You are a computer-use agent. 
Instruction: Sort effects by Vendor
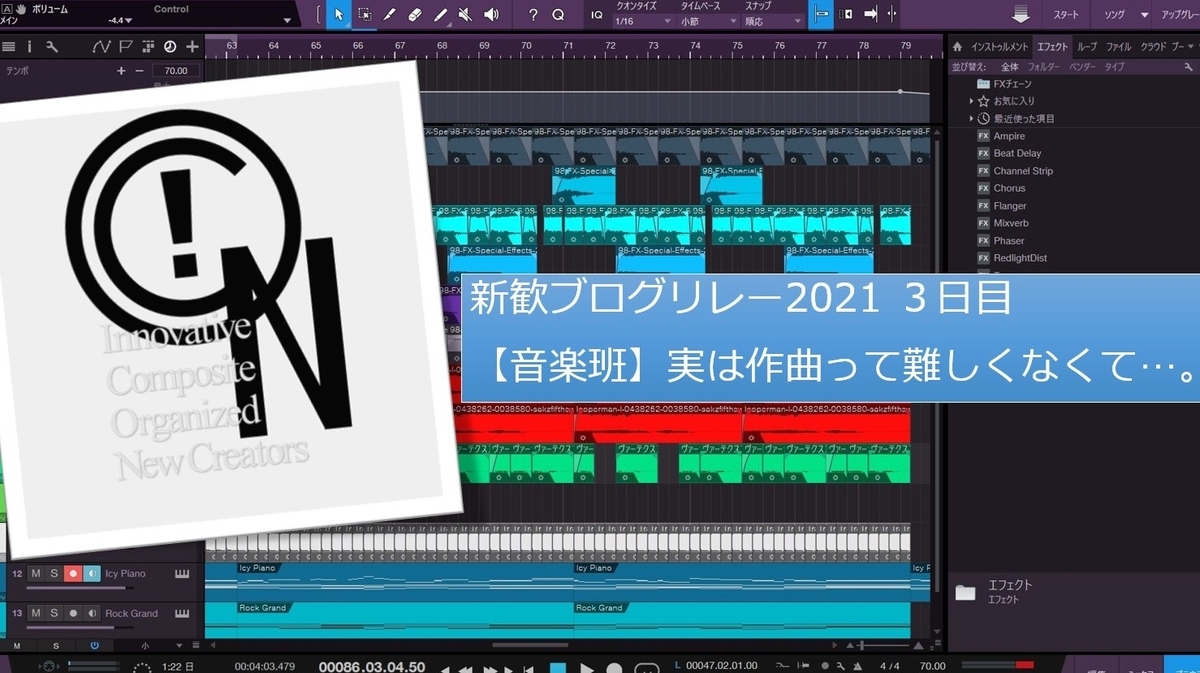click(1081, 67)
